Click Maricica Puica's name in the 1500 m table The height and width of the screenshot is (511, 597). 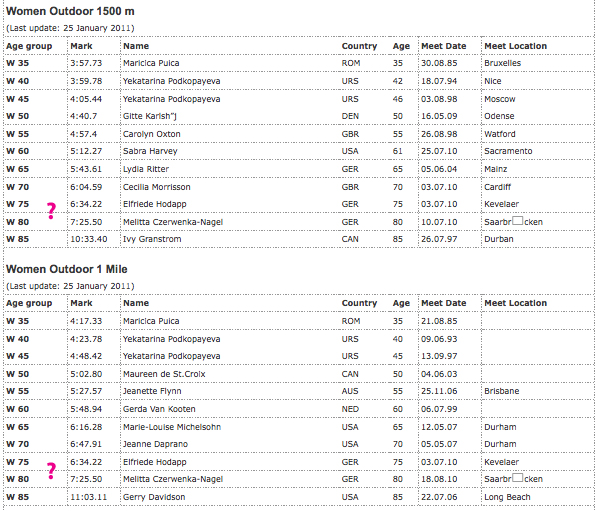(x=151, y=63)
